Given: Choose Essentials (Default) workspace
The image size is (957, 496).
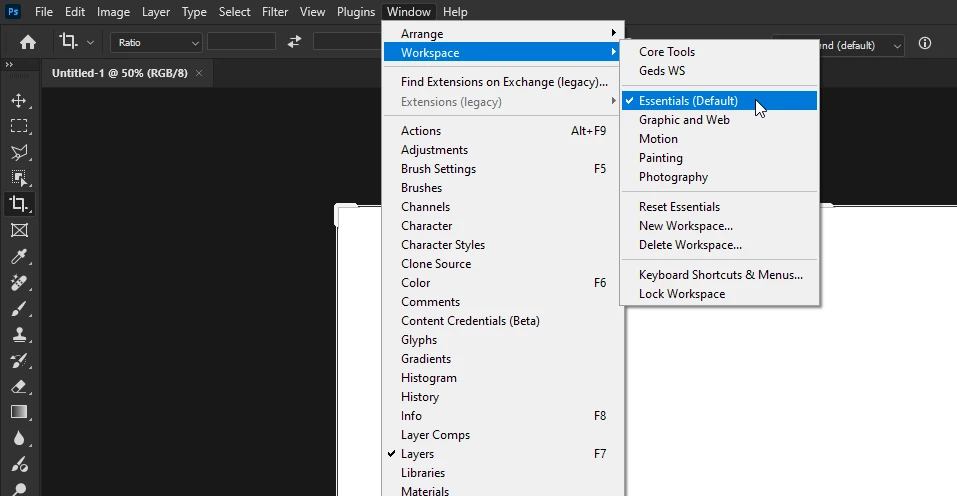Looking at the screenshot, I should [x=719, y=101].
